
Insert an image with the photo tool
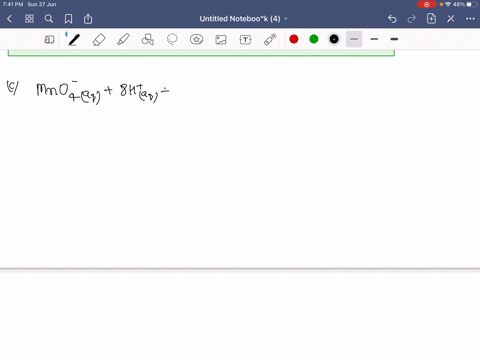[221, 40]
